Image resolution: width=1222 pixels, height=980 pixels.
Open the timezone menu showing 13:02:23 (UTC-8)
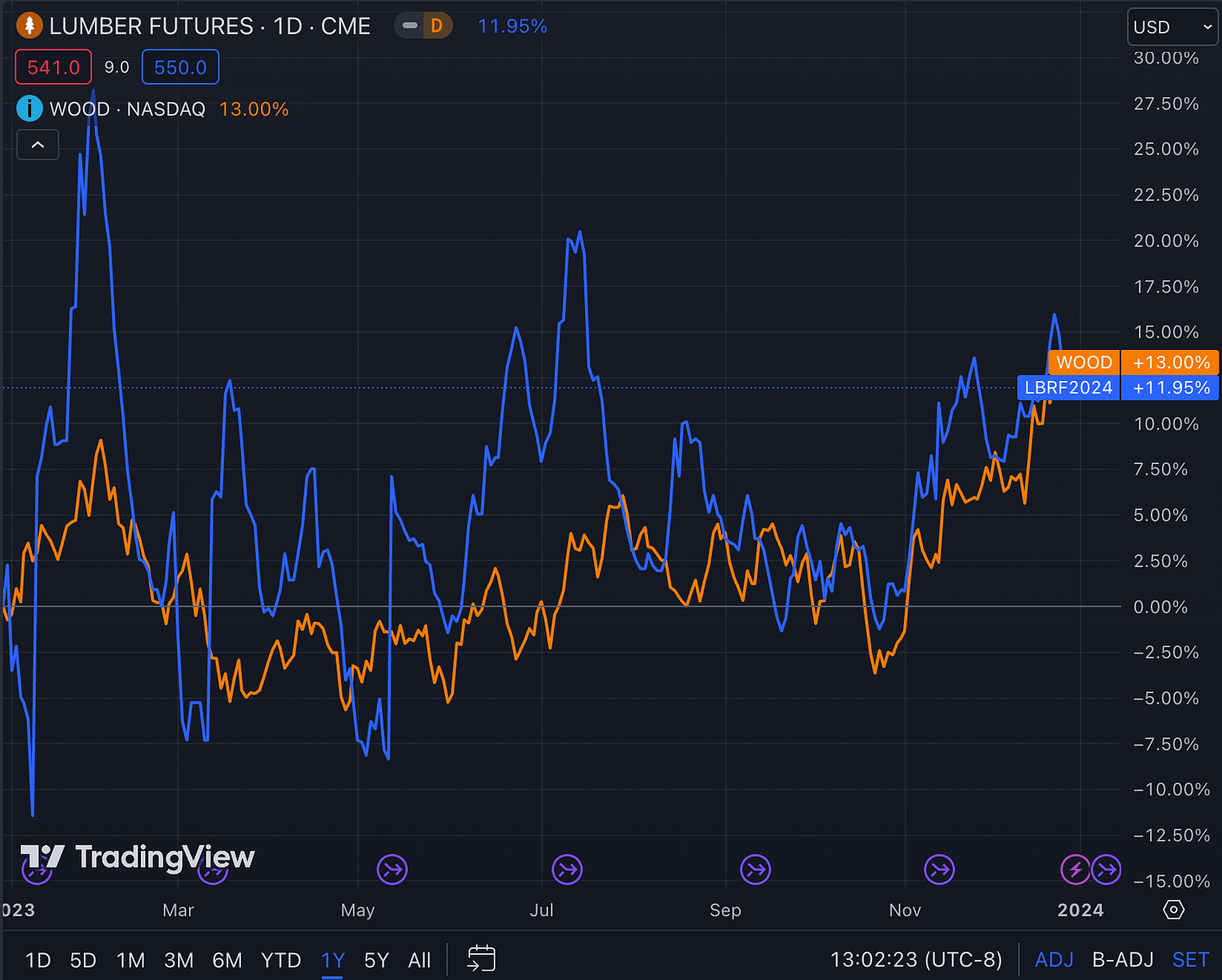coord(916,960)
